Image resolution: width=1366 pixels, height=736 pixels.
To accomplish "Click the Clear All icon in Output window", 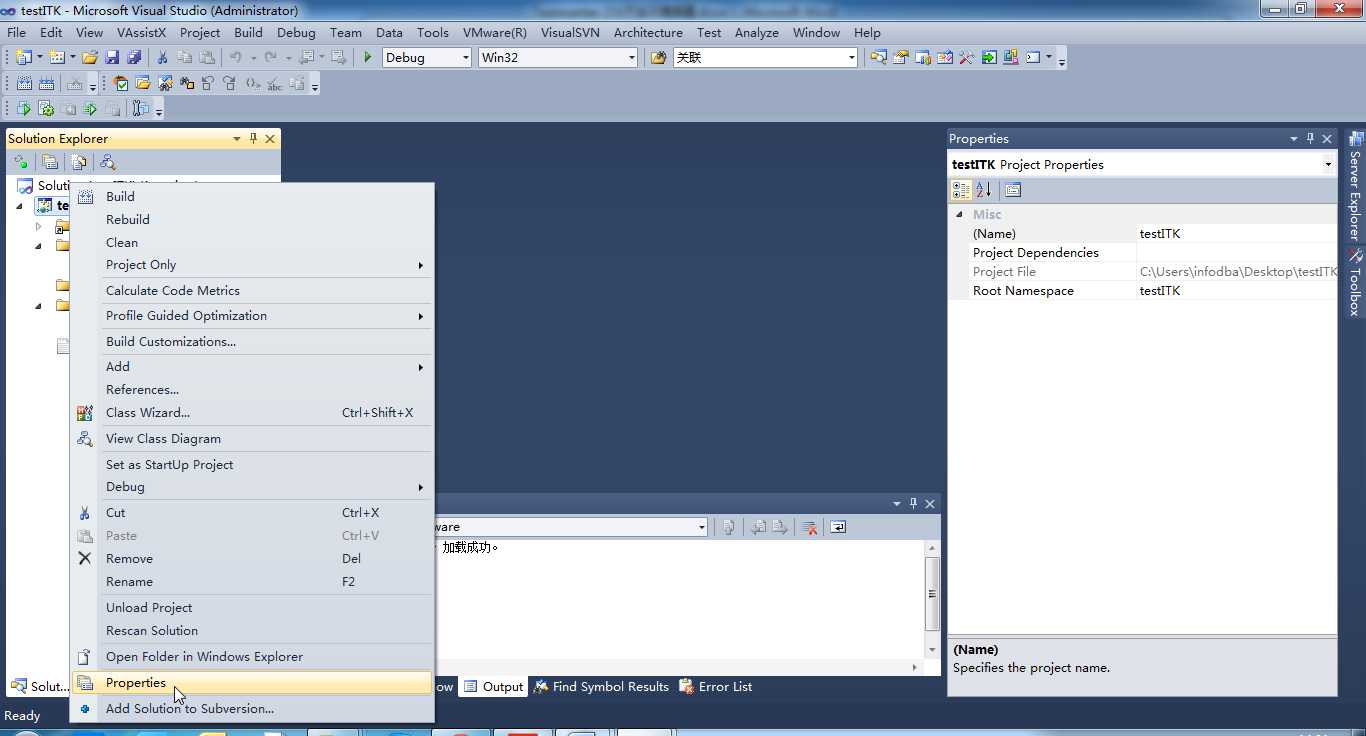I will tap(810, 527).
